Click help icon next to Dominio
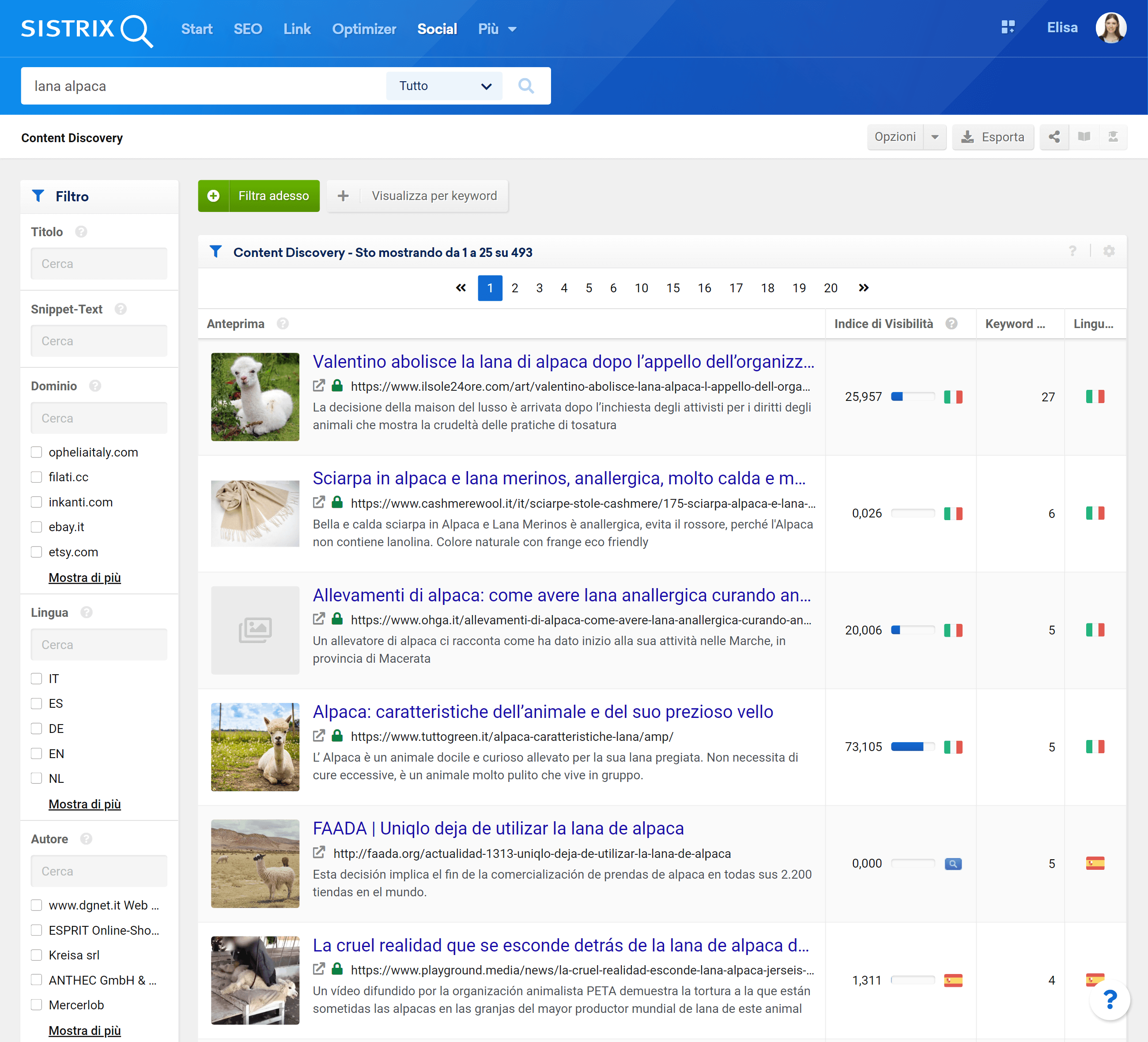This screenshot has height=1042, width=1148. pyautogui.click(x=95, y=386)
